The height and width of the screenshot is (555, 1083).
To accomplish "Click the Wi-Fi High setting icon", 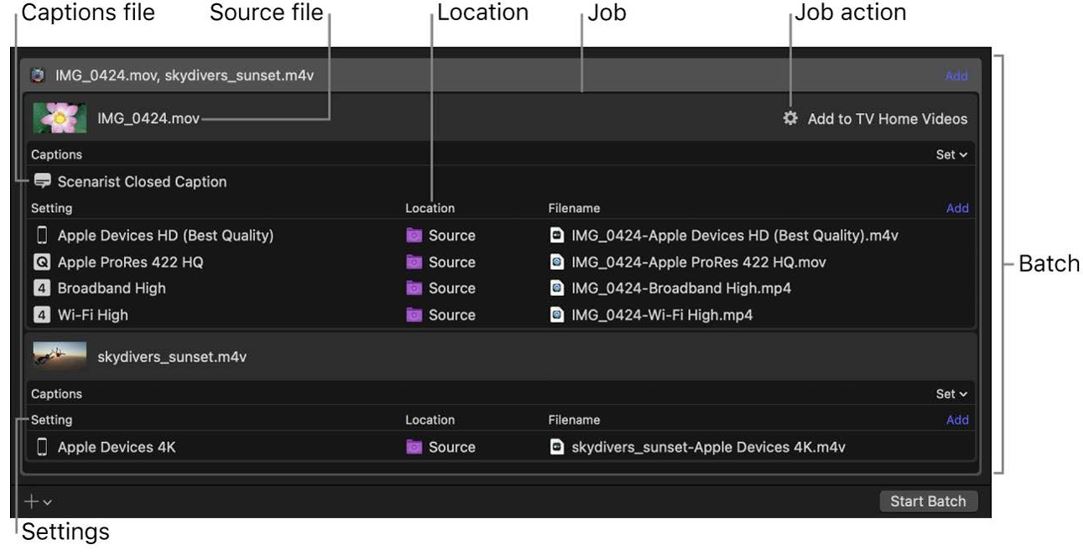I will [42, 315].
